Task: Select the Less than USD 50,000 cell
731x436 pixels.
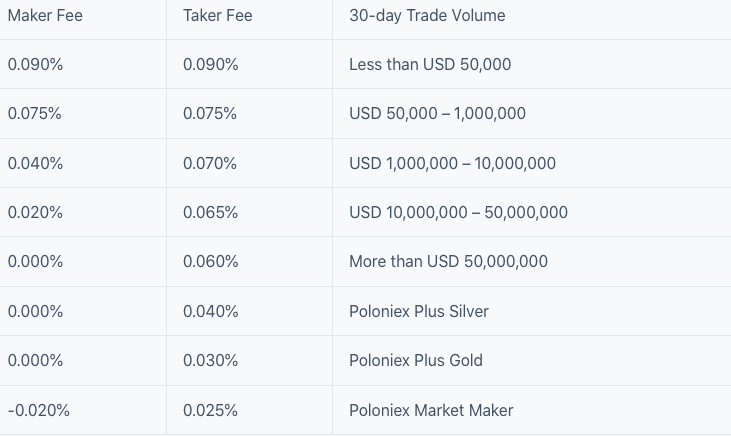Action: point(430,64)
